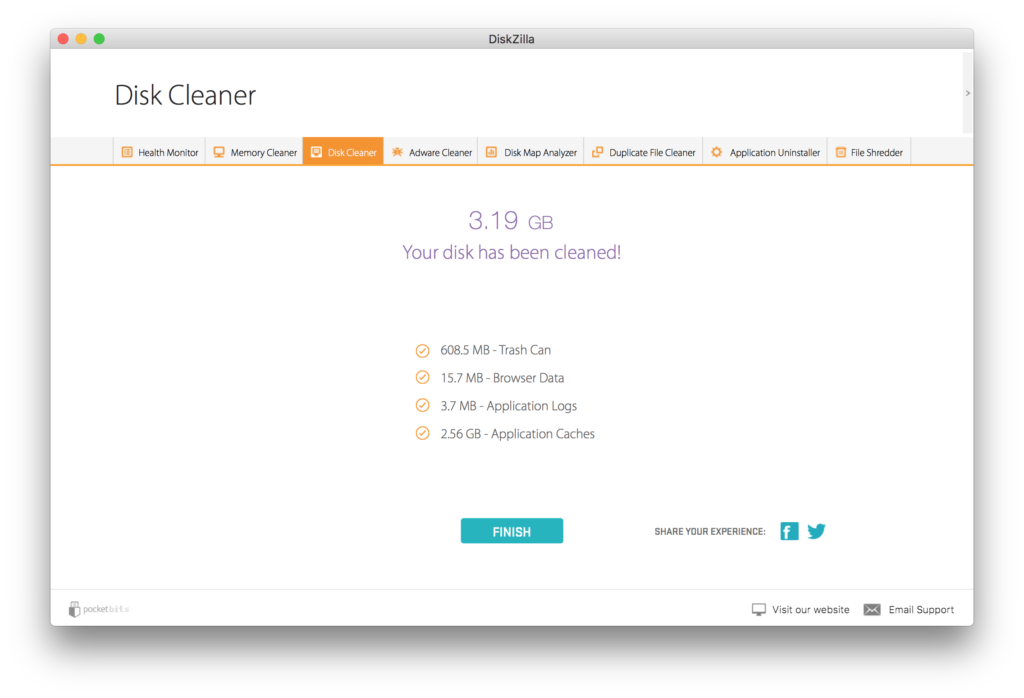
Task: Open the Health Monitor tab
Action: (x=160, y=152)
